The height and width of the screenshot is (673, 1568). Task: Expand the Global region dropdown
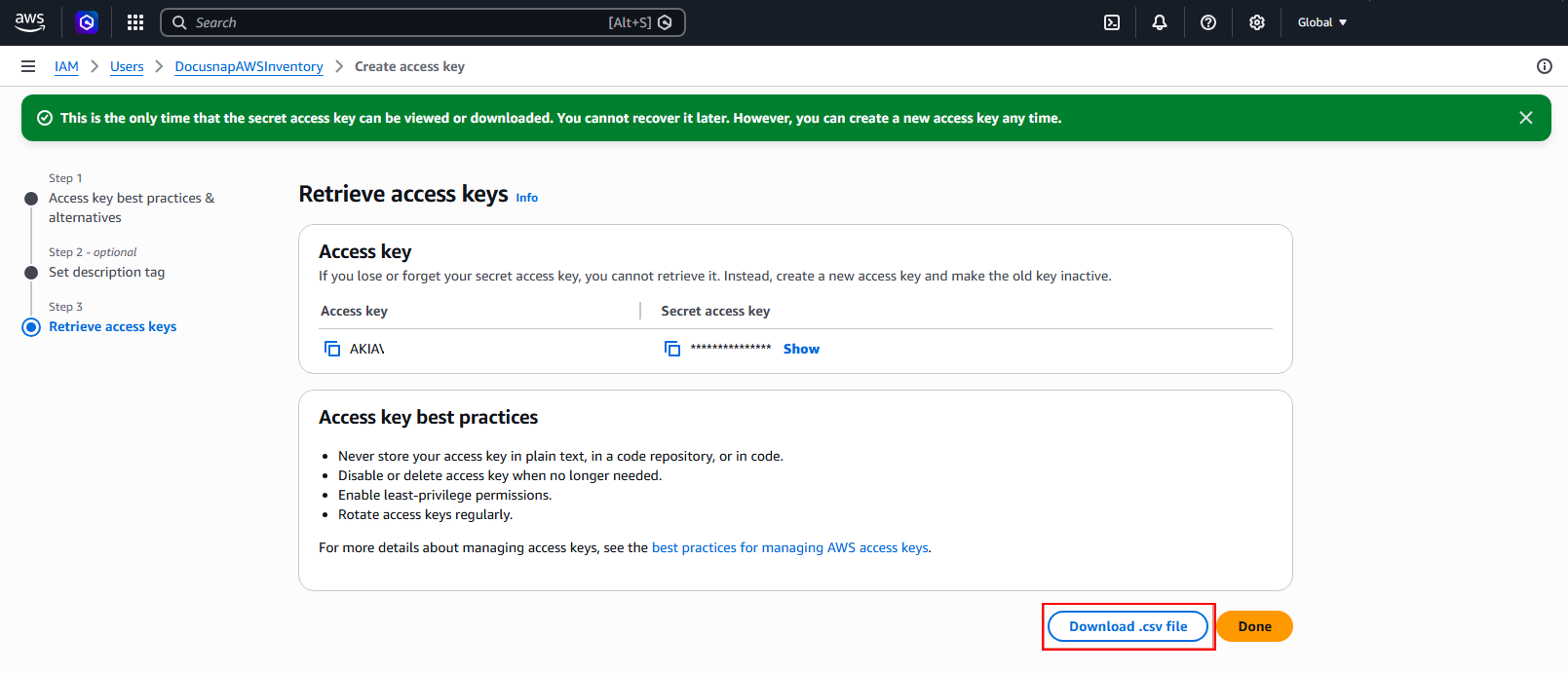1322,22
